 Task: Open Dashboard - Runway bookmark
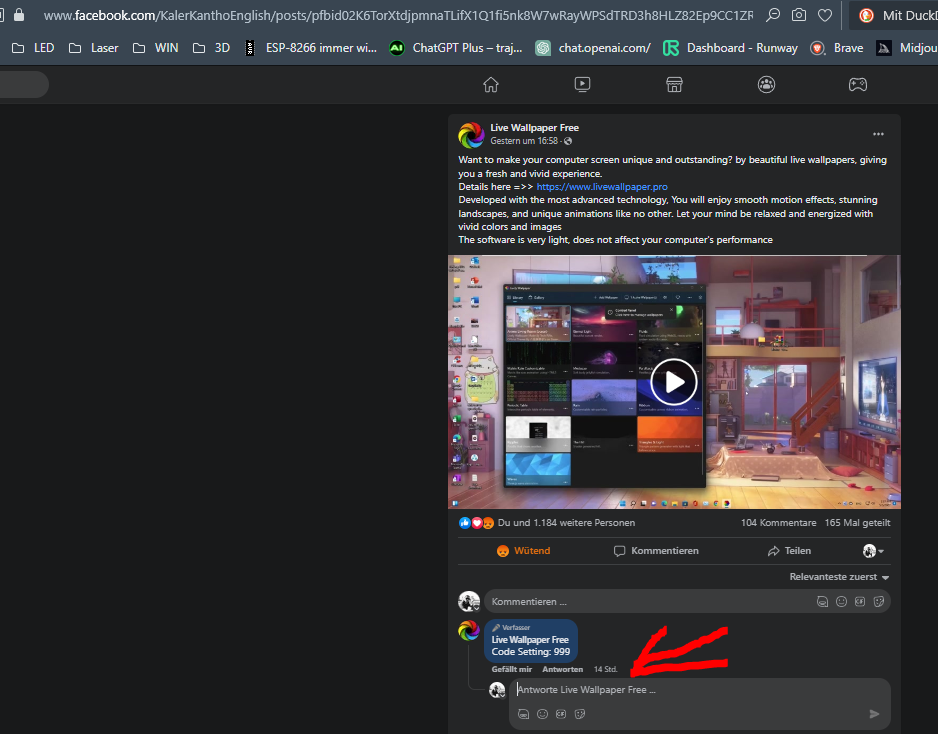(730, 48)
